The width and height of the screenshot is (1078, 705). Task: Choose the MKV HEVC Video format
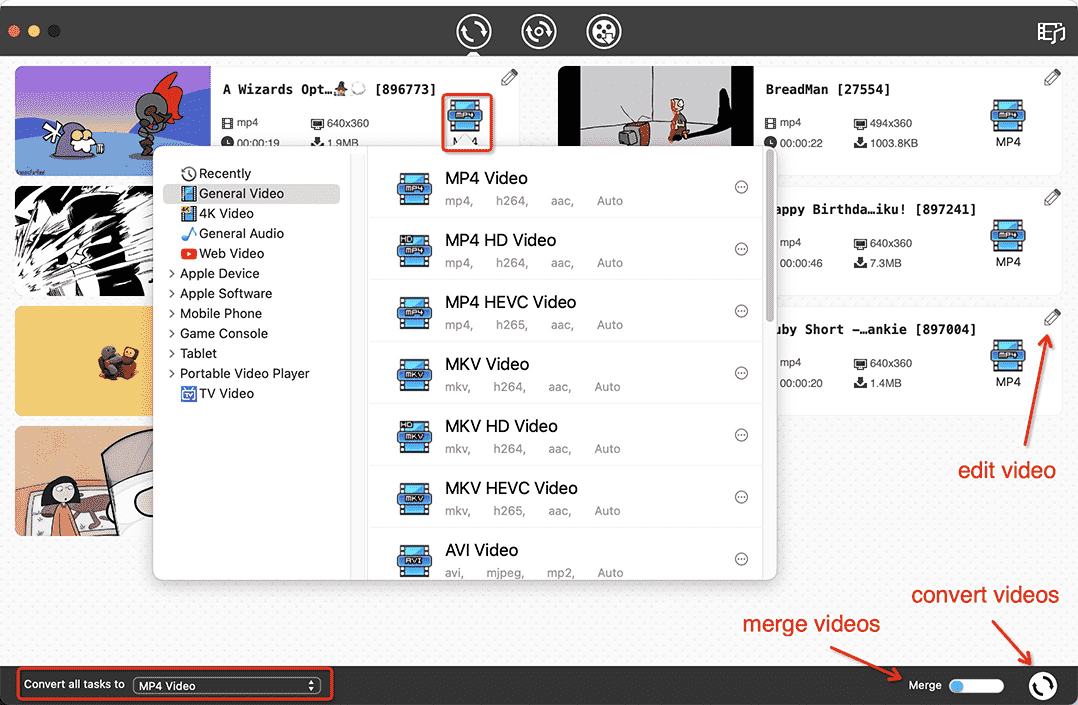coord(565,497)
